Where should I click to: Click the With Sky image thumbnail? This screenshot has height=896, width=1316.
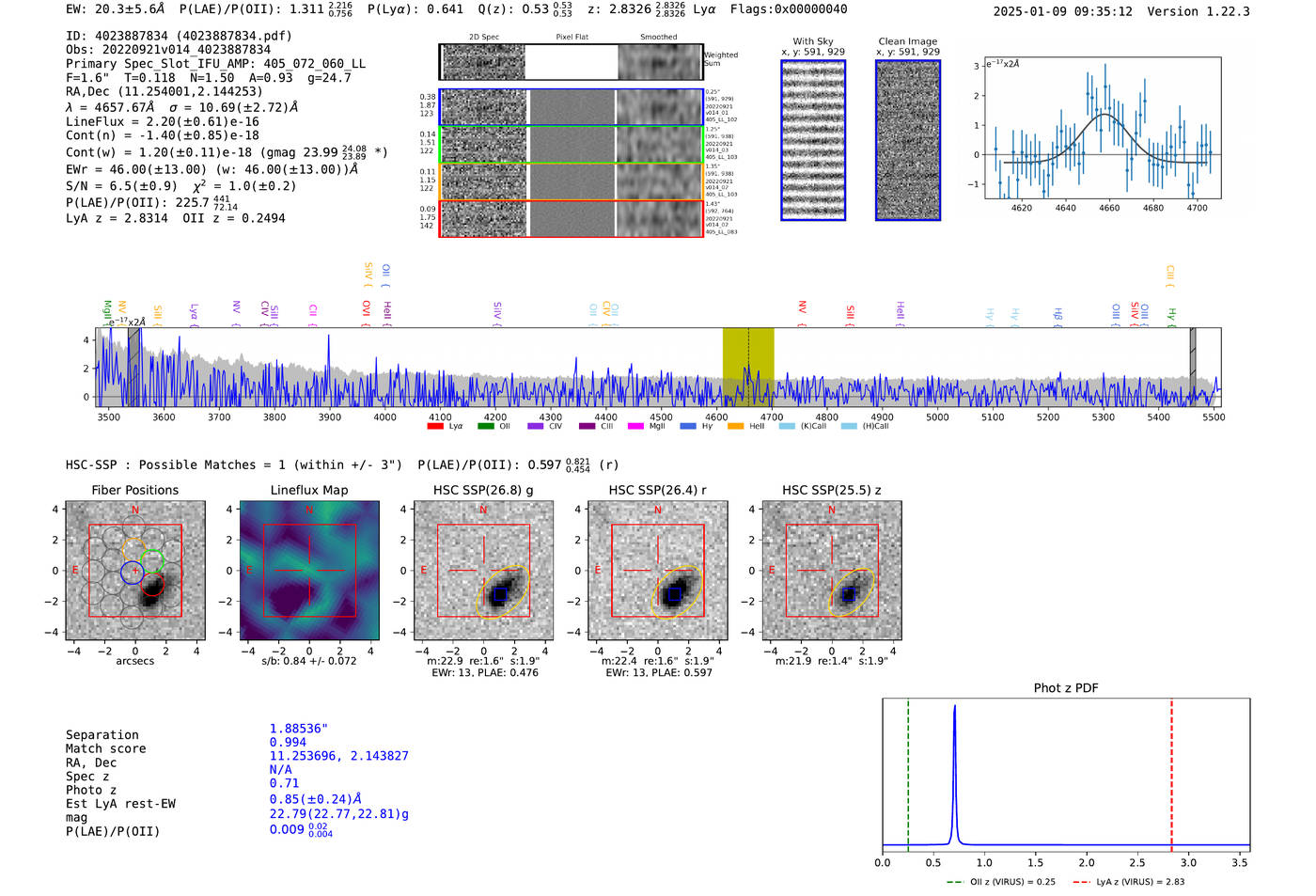click(813, 140)
